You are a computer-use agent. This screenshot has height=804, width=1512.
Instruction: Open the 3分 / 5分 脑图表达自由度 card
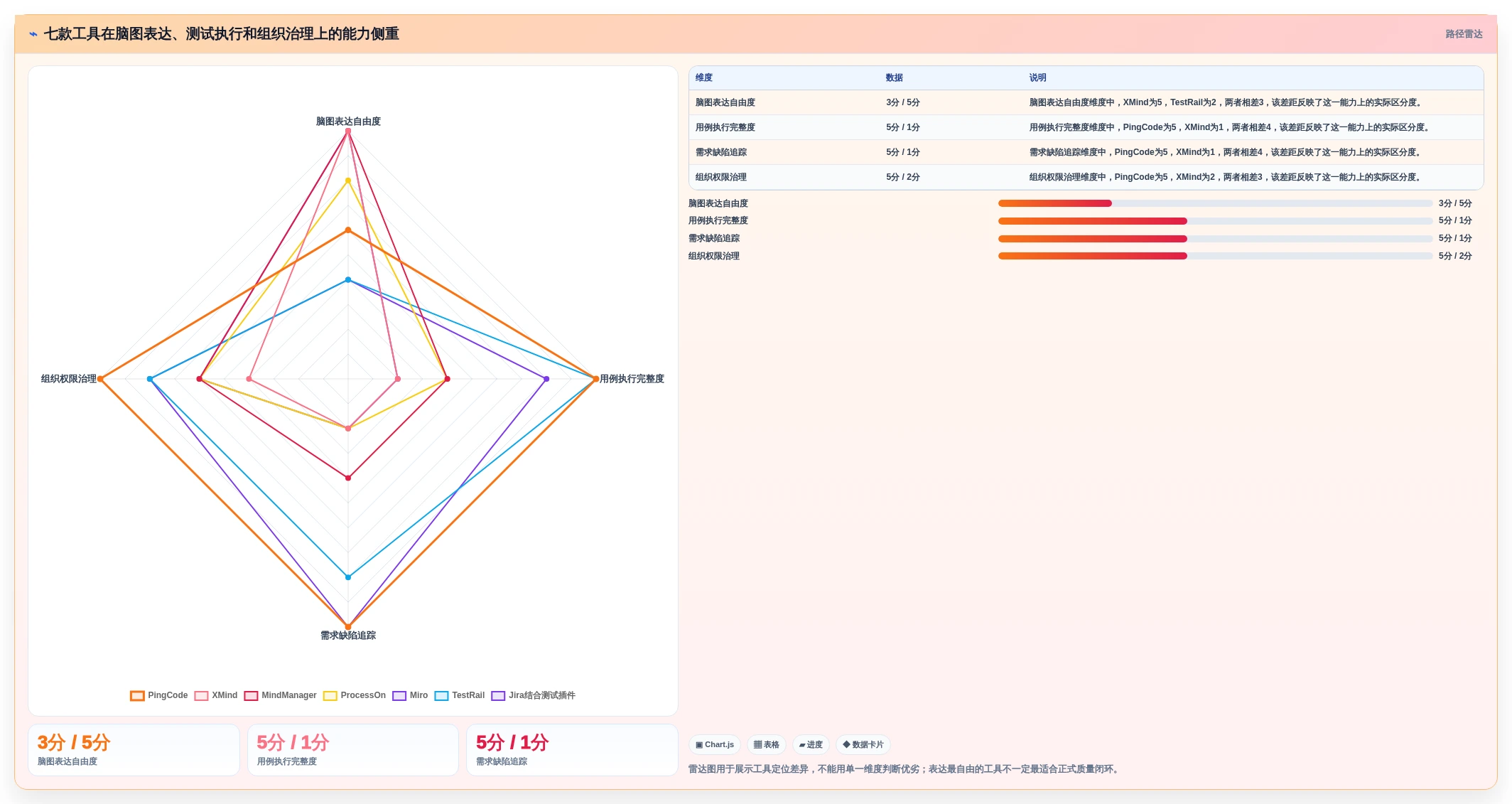pyautogui.click(x=134, y=750)
